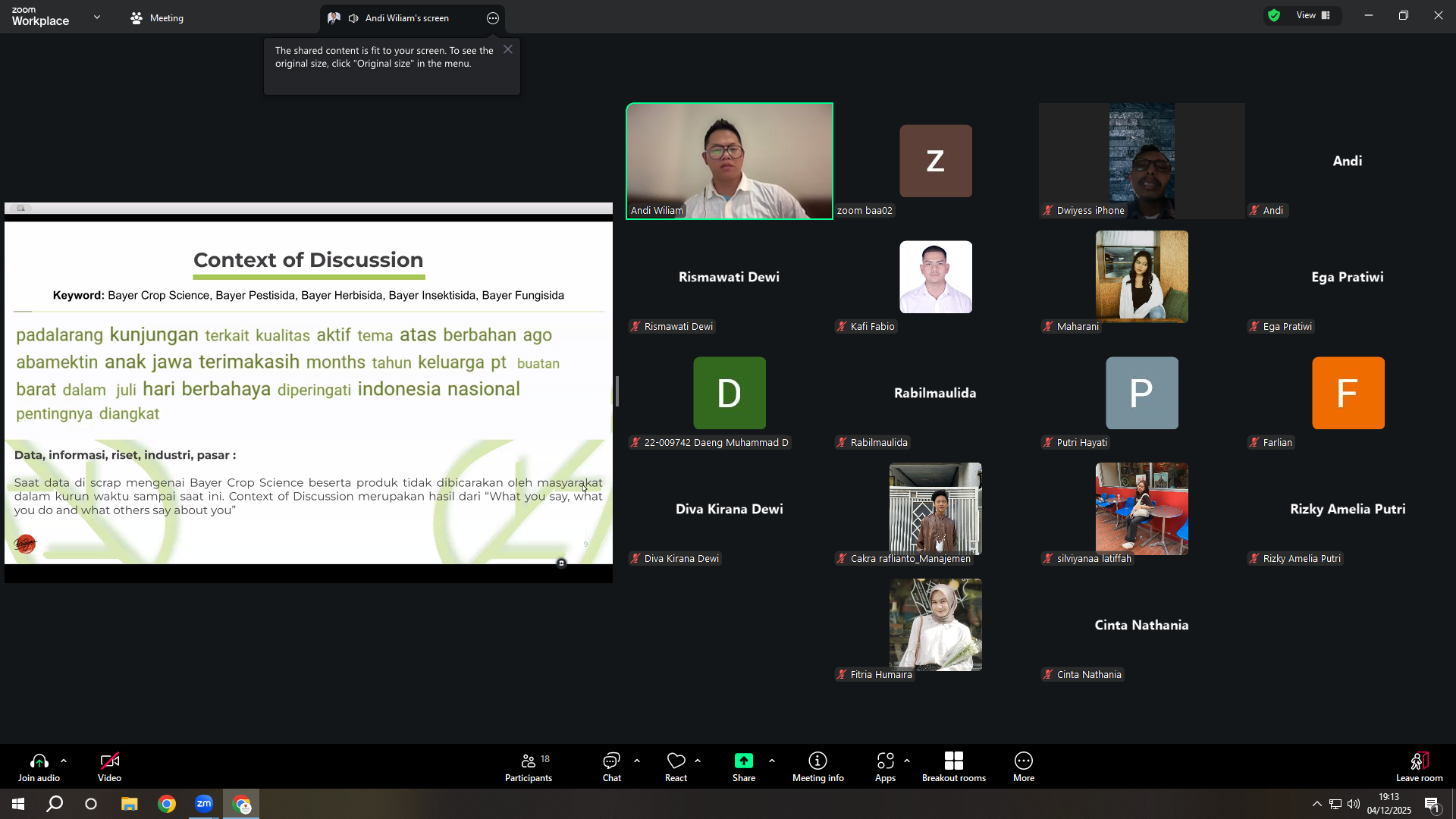Open screen share options ellipsis
The image size is (1456, 819).
(x=493, y=18)
